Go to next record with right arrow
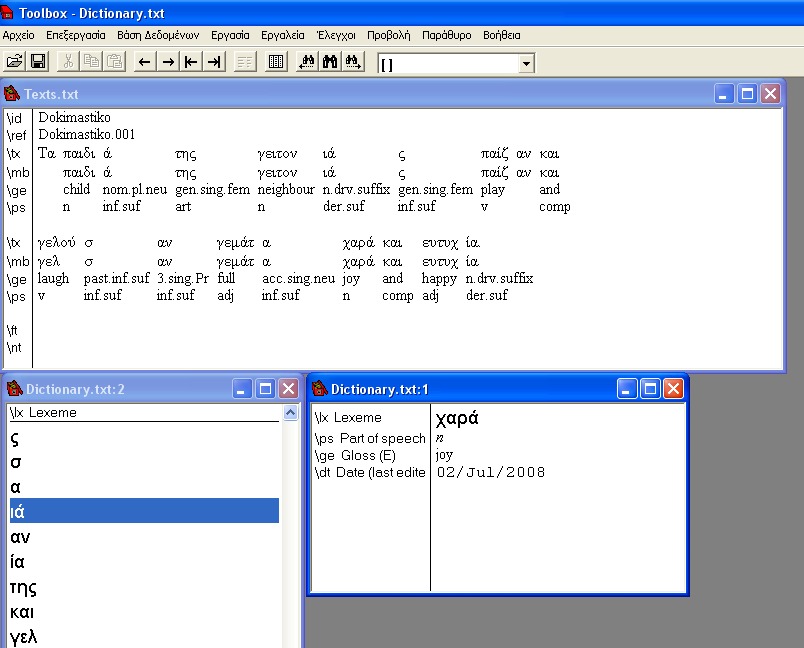The width and height of the screenshot is (804, 648). pyautogui.click(x=168, y=62)
